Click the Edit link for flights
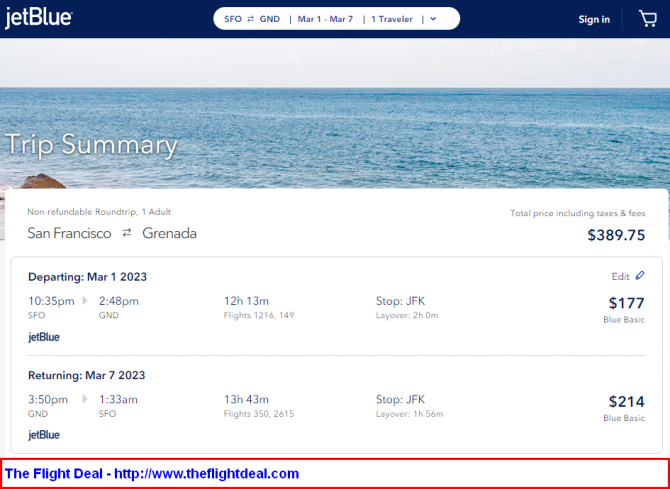Screen dimensions: 670x489 click(620, 277)
